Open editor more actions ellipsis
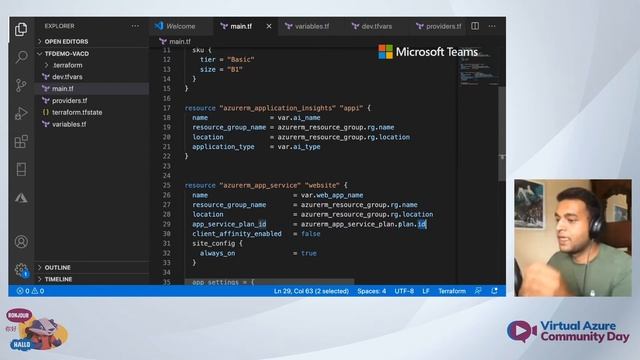The height and width of the screenshot is (360, 640). (x=492, y=26)
